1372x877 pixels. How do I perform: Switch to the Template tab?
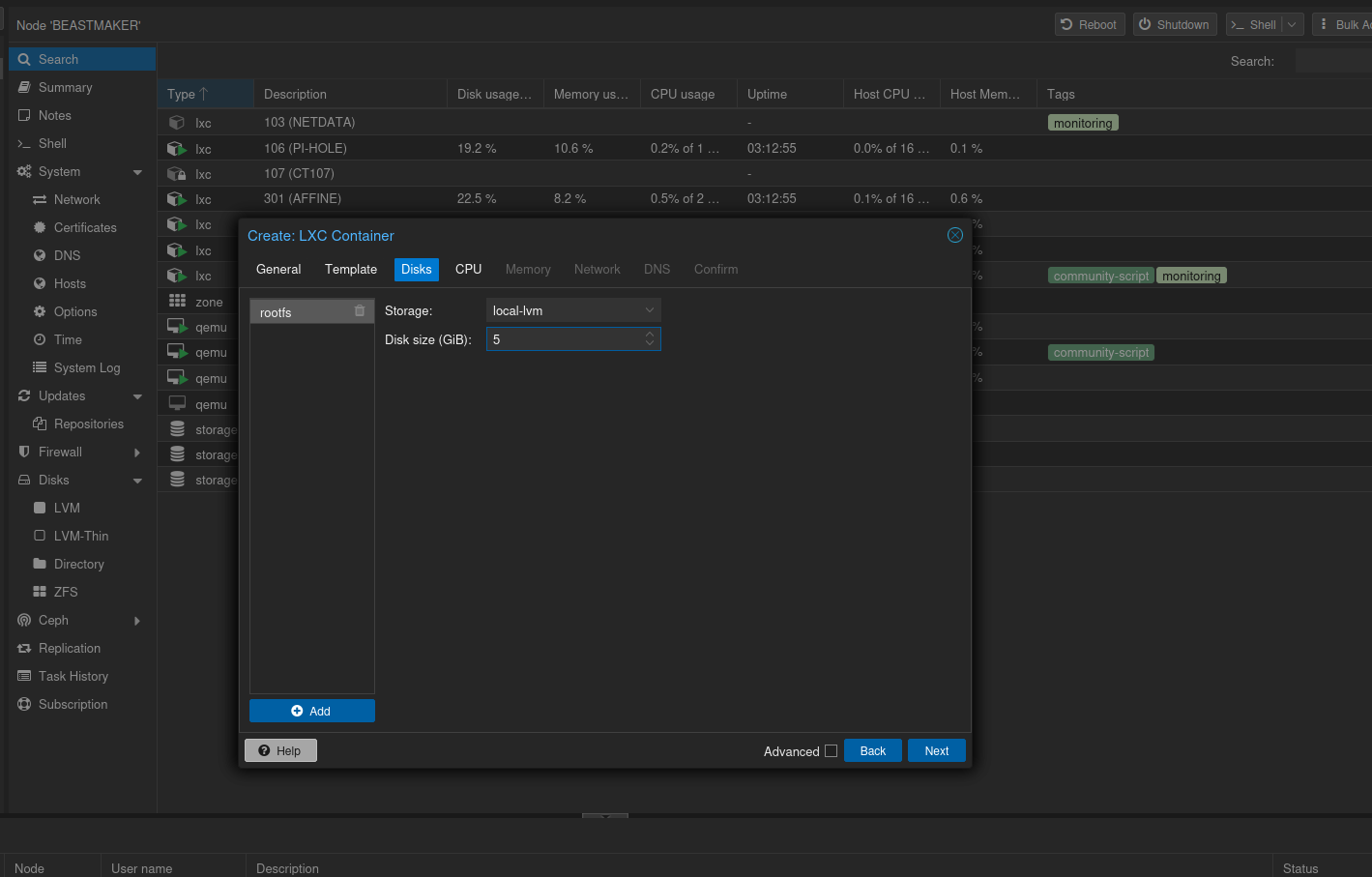click(x=351, y=269)
